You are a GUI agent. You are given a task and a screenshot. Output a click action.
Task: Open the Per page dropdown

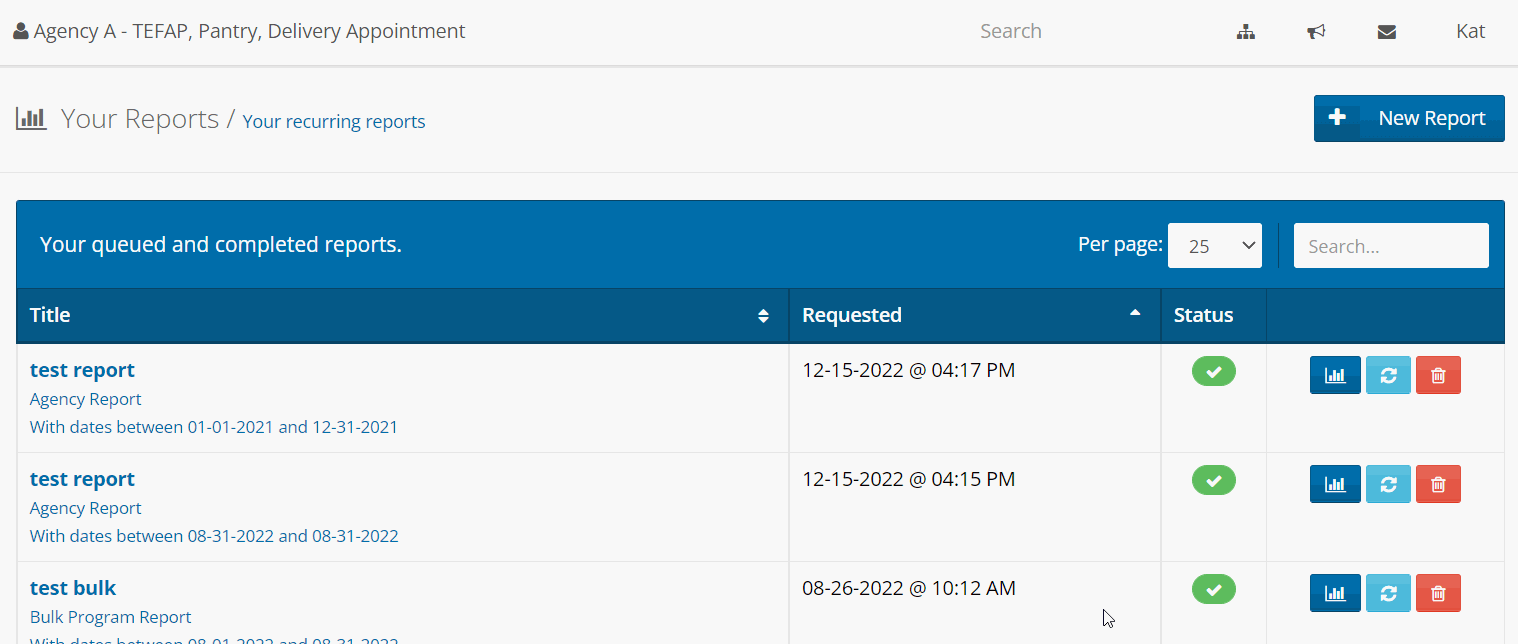pos(1214,245)
